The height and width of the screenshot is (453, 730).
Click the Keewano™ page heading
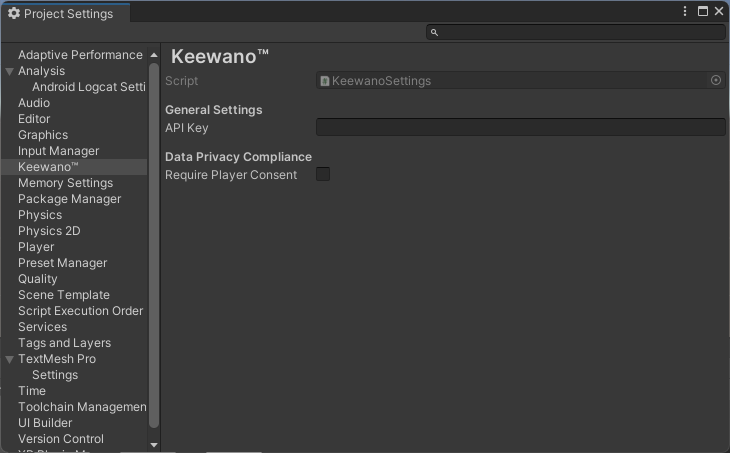tap(220, 57)
